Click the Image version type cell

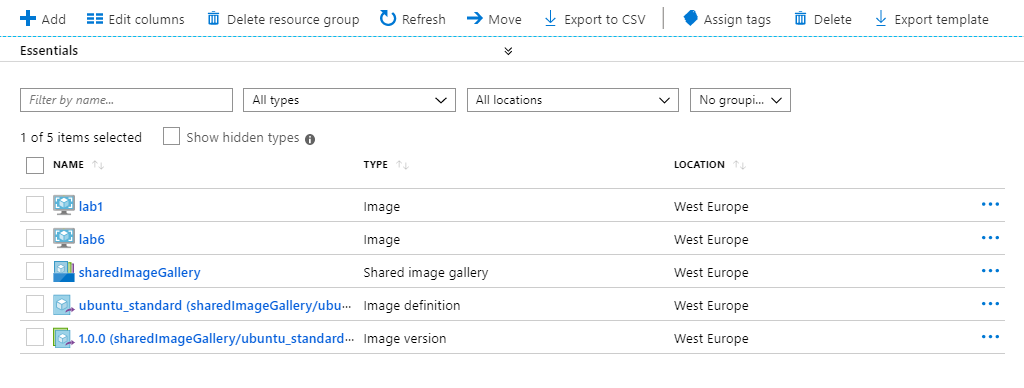tap(405, 339)
